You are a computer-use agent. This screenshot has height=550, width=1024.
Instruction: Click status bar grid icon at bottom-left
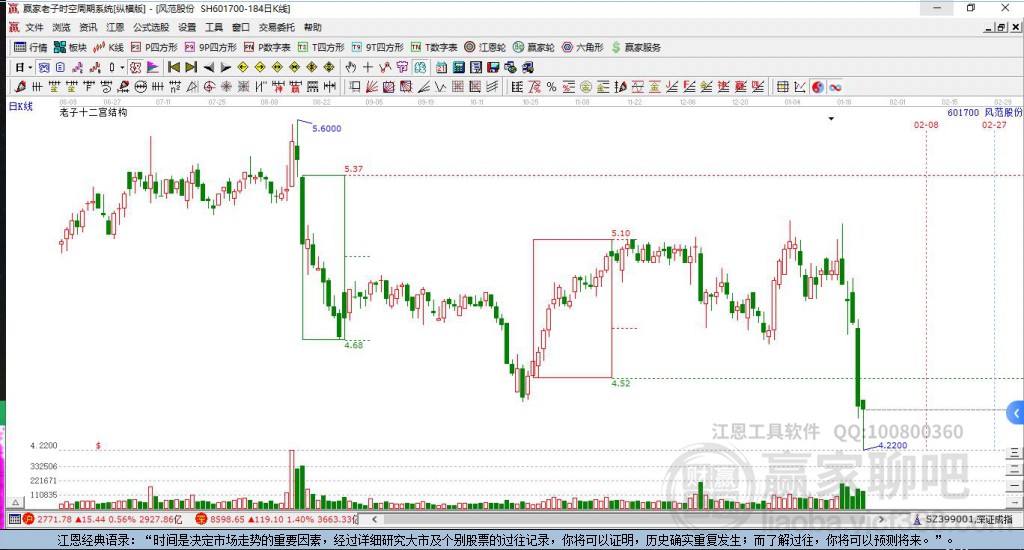coord(14,519)
